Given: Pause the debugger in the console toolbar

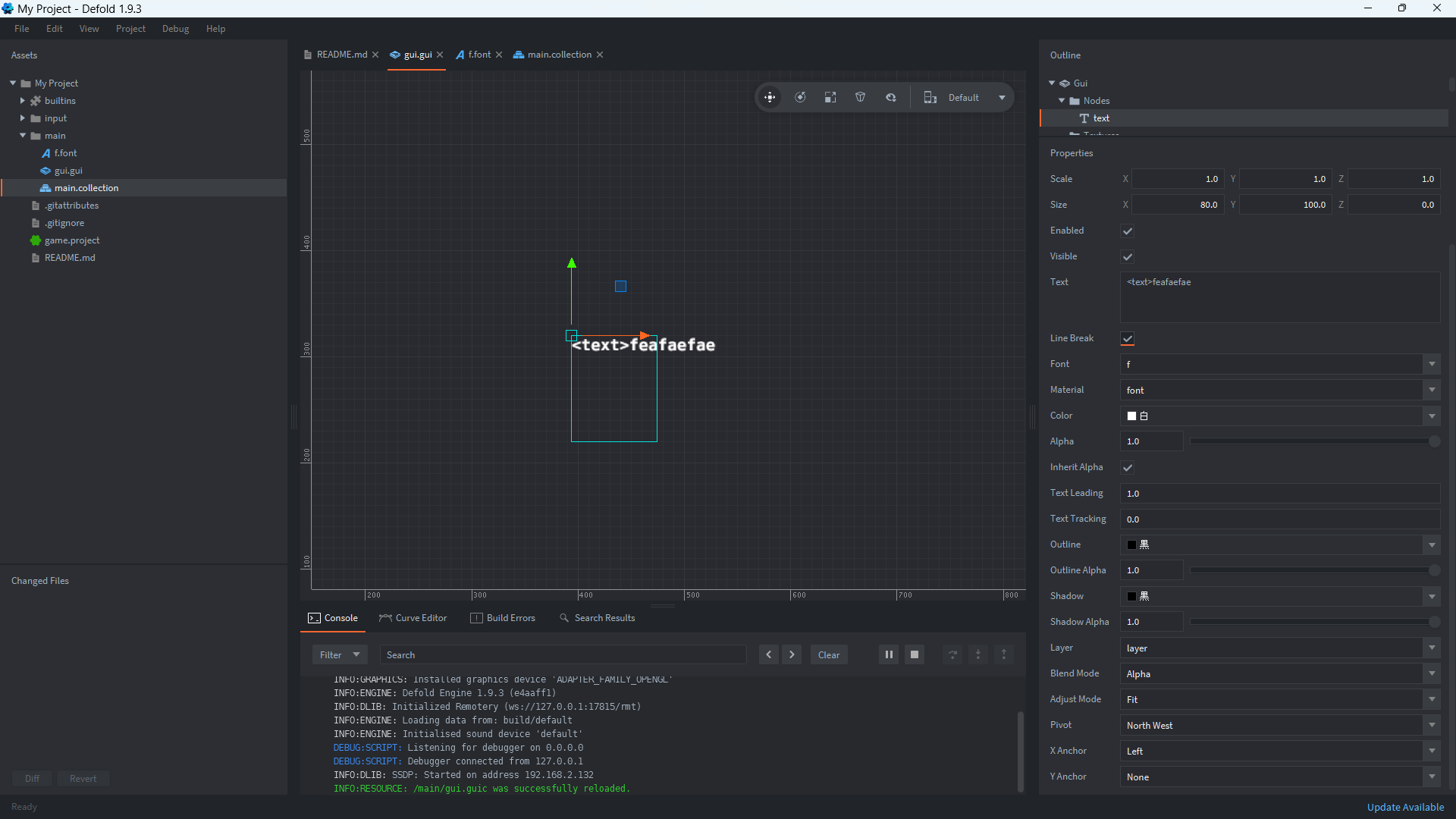Looking at the screenshot, I should click(x=889, y=654).
